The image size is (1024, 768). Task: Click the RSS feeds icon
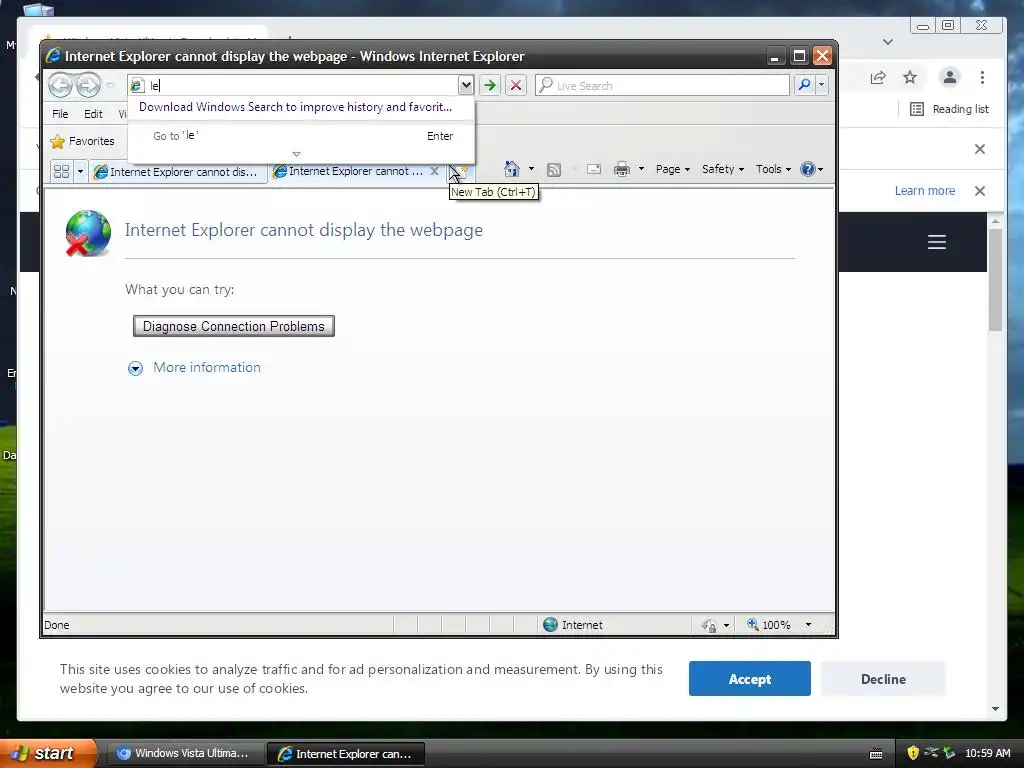tap(554, 170)
